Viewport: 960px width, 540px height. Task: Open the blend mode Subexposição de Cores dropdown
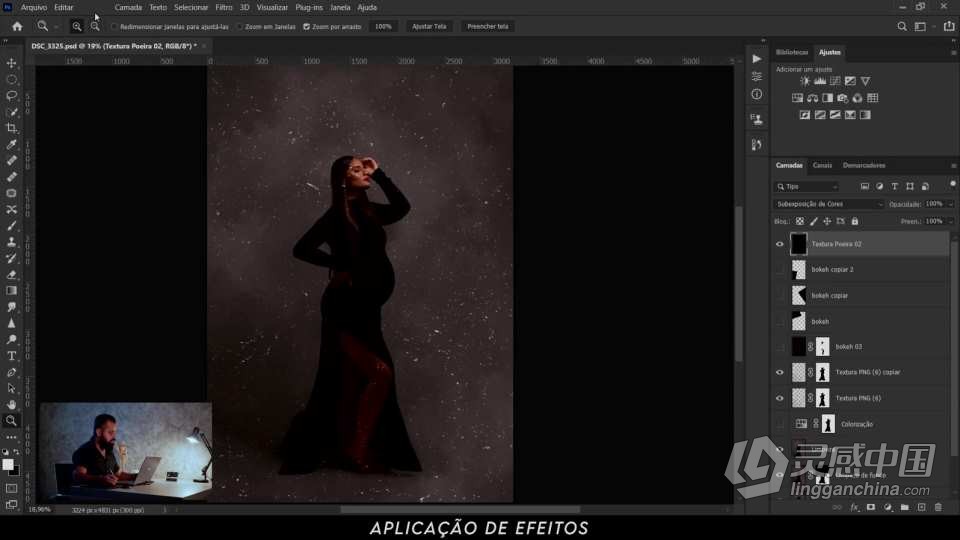(829, 204)
